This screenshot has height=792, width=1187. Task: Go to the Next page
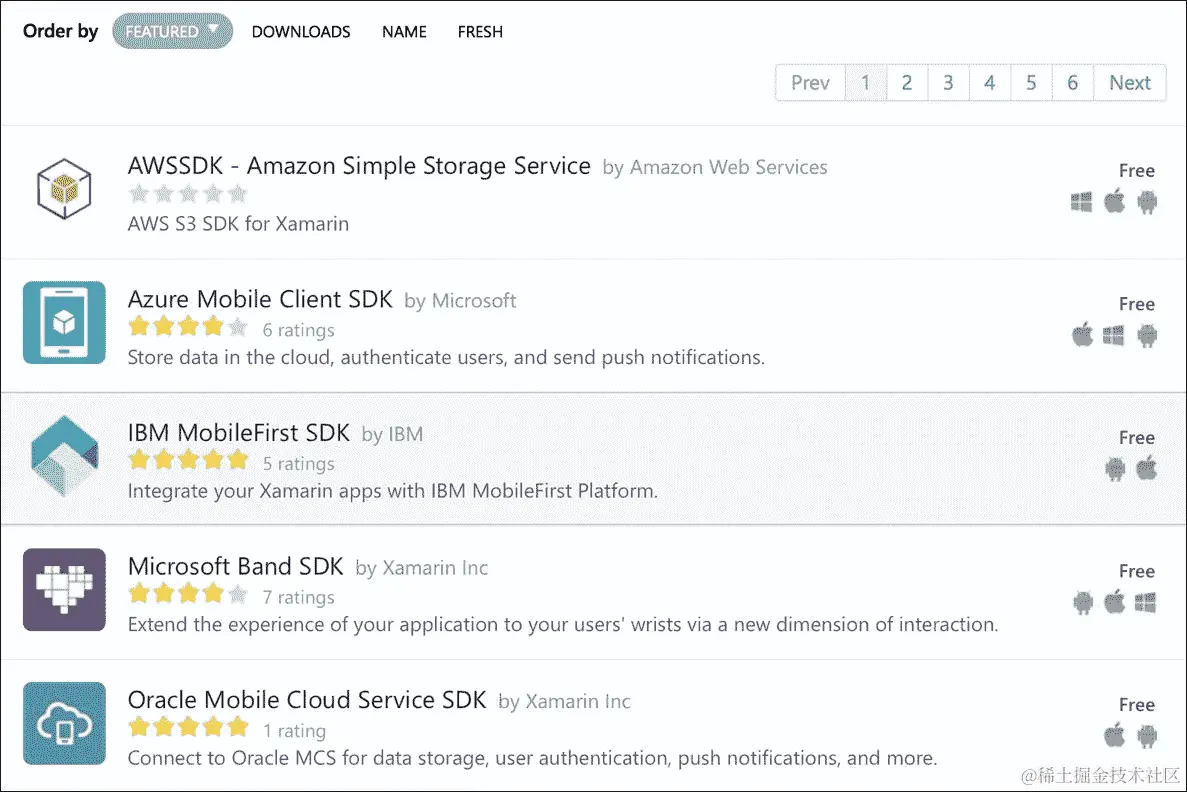click(x=1129, y=83)
